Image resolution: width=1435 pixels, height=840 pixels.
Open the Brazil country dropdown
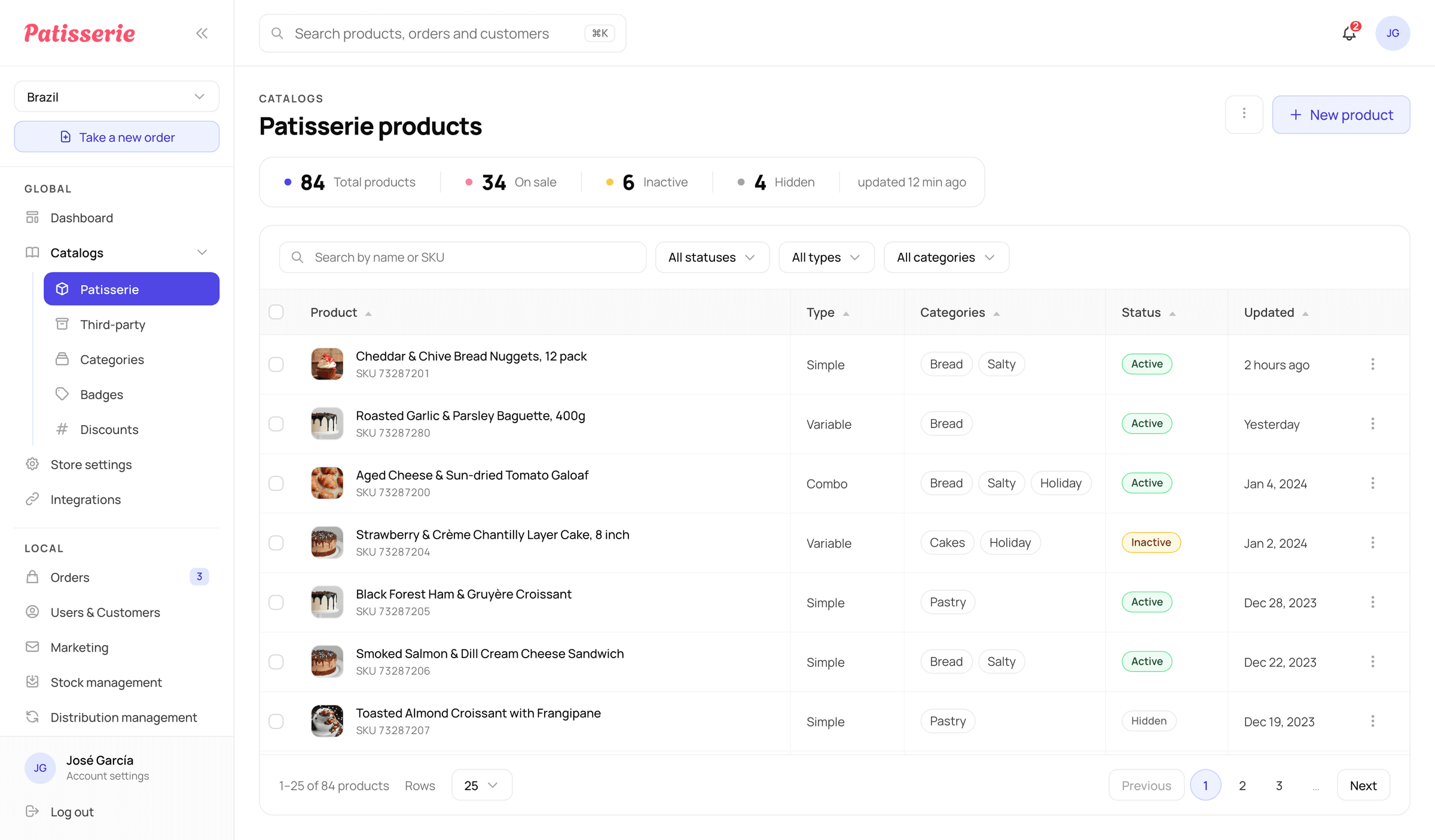pyautogui.click(x=117, y=97)
